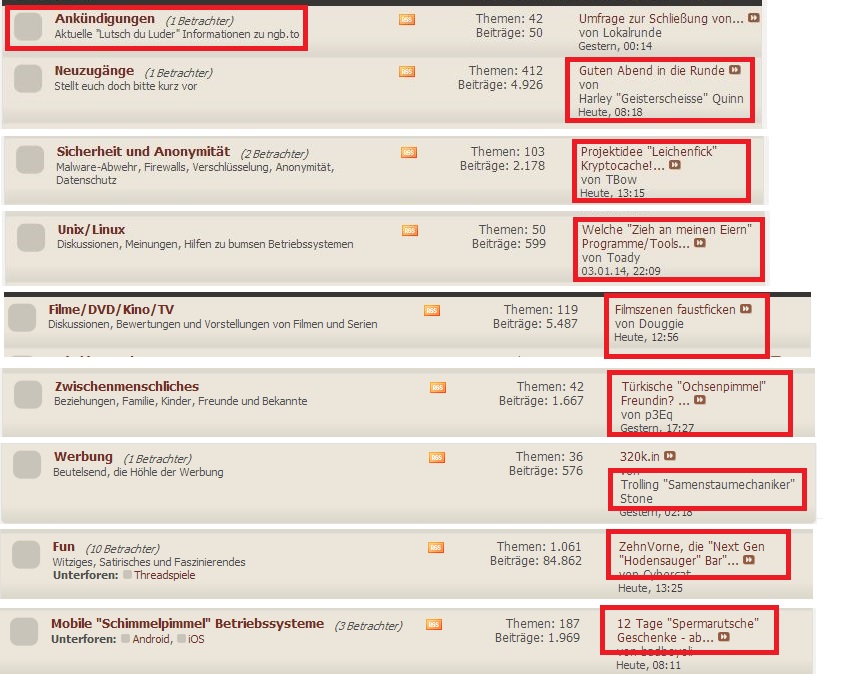Click RSS icon in Sicherheit und Anonymität row
Viewport: 858px width, 674px height.
coord(409,152)
